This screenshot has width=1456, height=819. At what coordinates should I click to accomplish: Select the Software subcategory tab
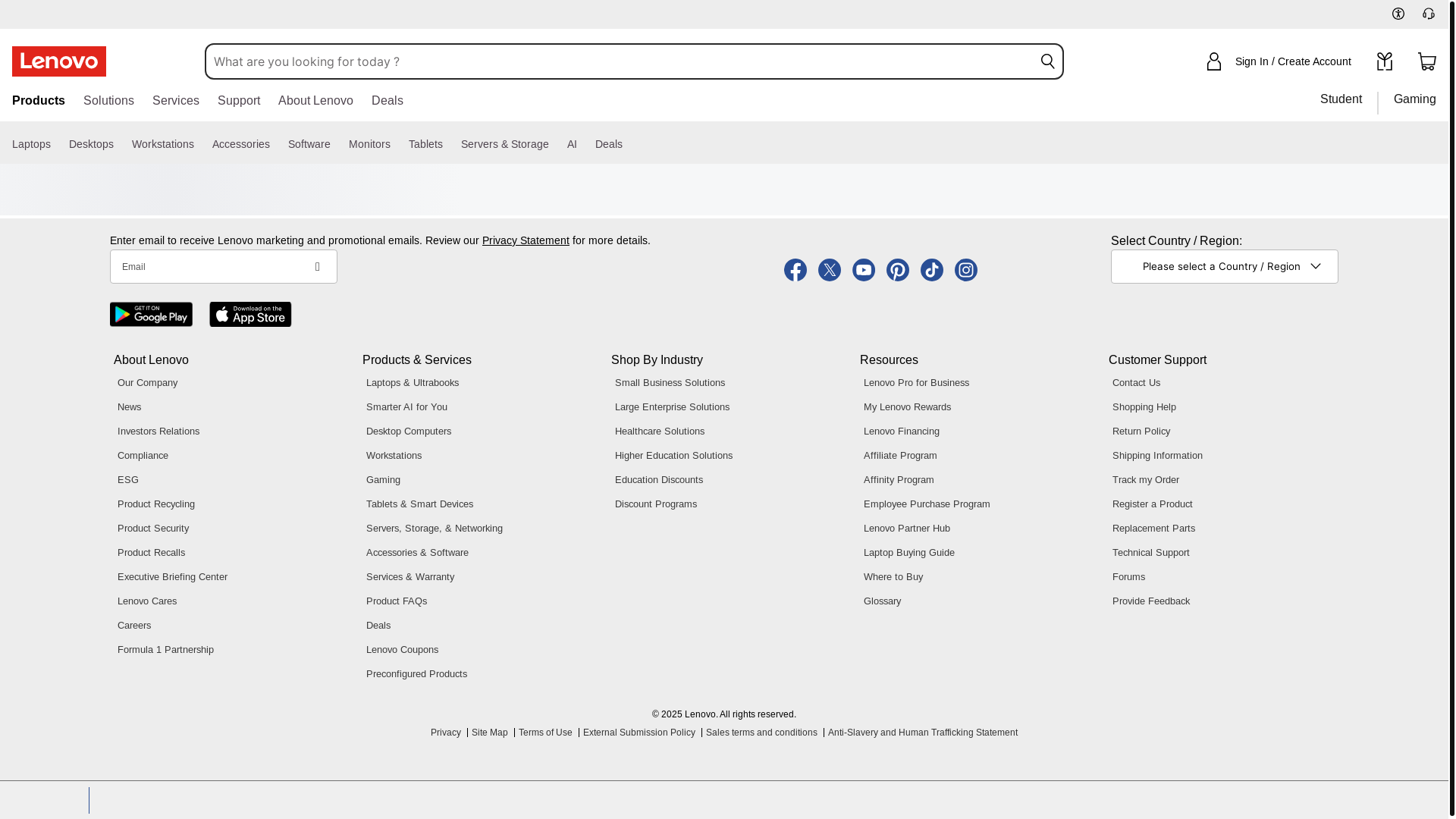click(309, 144)
